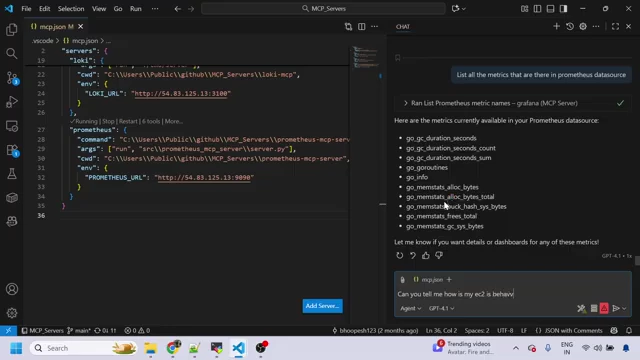Image resolution: width=640 pixels, height=360 pixels.
Task: Open Remote Explorer view in activity bar
Action: coord(12,126)
